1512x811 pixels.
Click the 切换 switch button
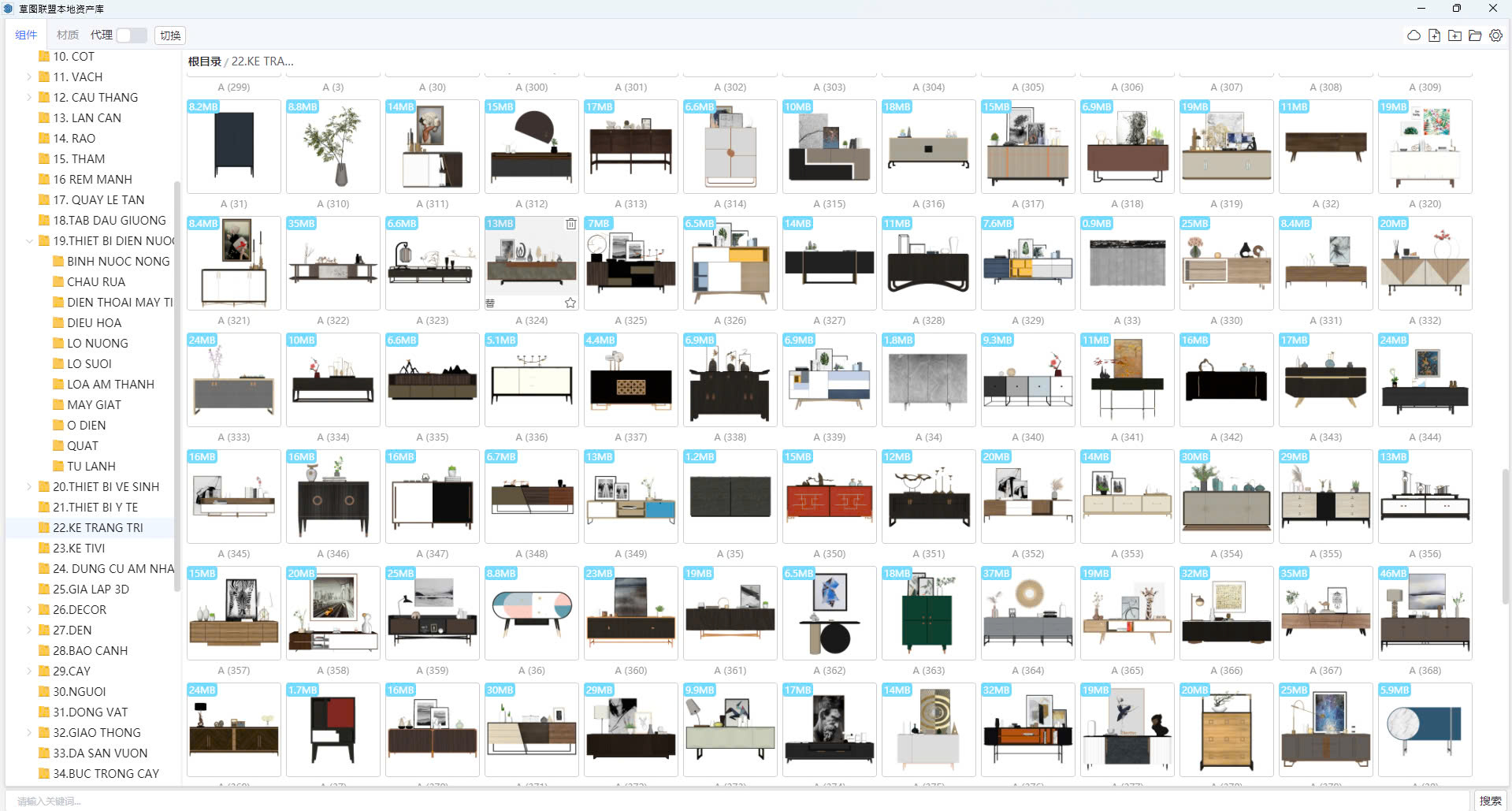click(x=170, y=35)
